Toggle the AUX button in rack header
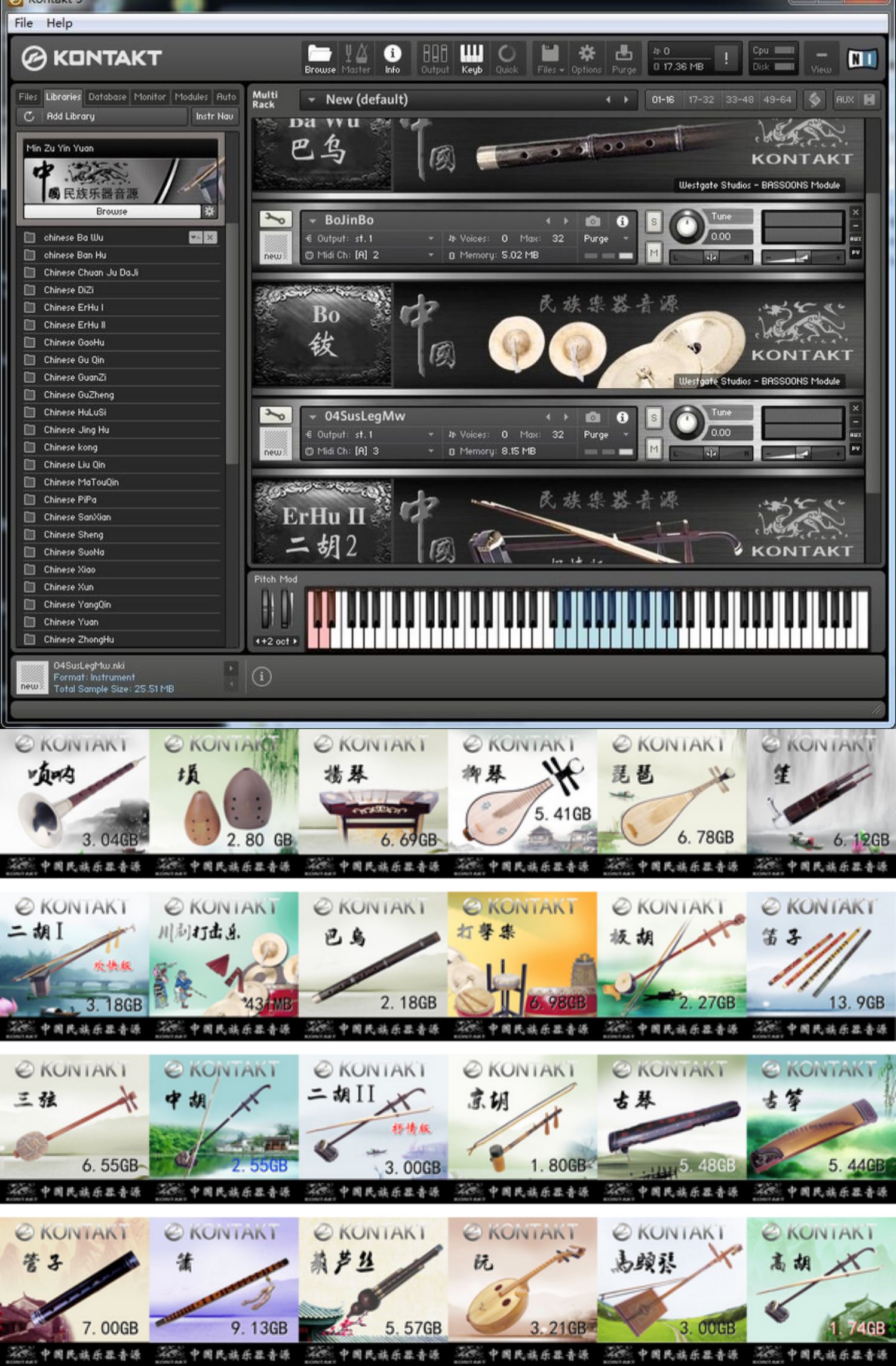The image size is (896, 1366). [844, 99]
